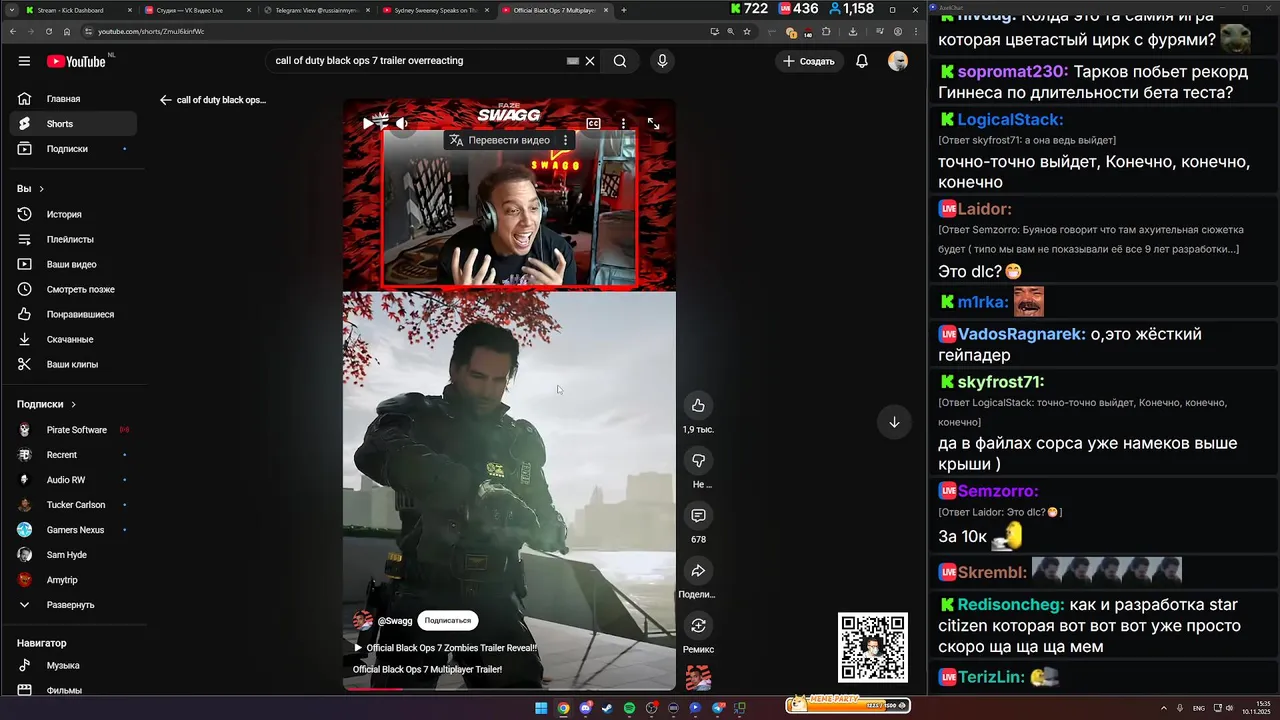Expand the Вы section chevron

pyautogui.click(x=41, y=189)
